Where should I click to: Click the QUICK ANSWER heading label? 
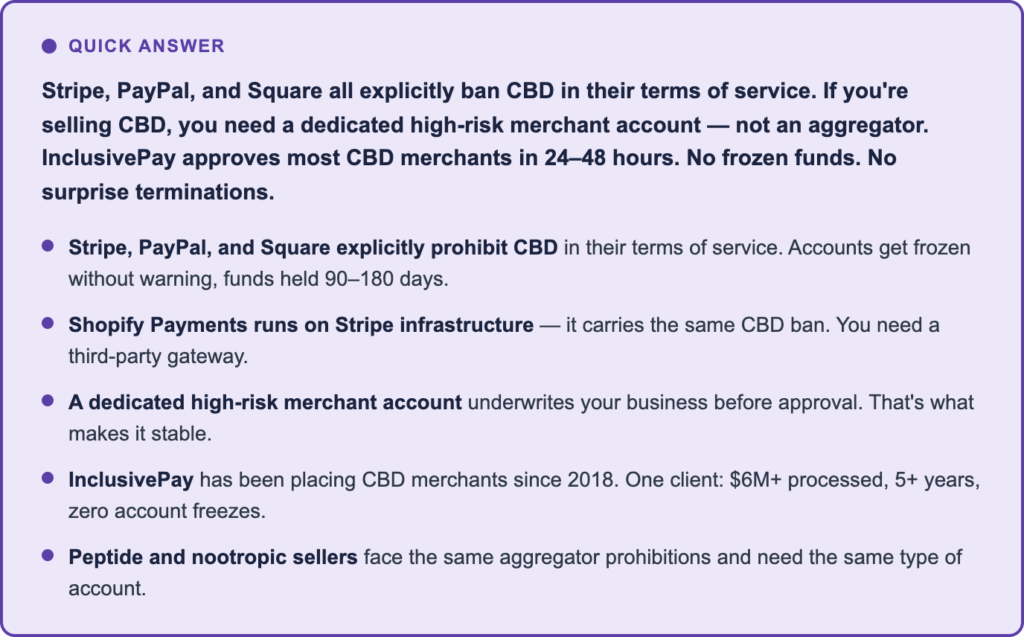(146, 46)
